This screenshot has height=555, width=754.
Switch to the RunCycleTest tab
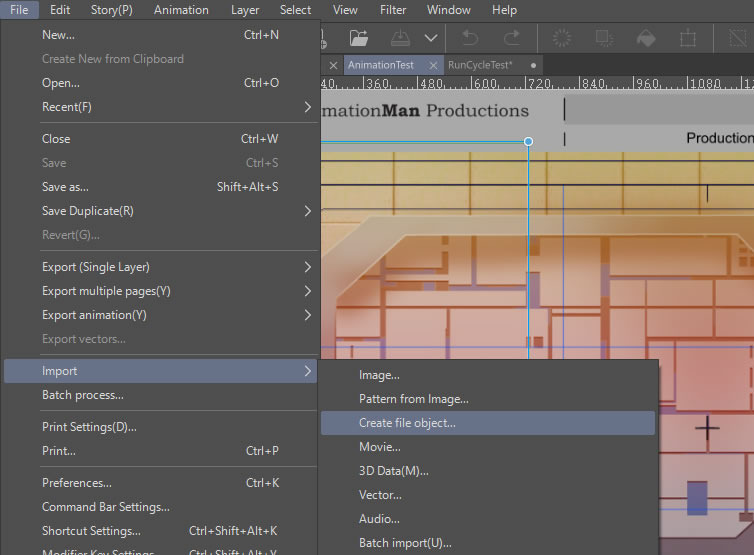[480, 65]
